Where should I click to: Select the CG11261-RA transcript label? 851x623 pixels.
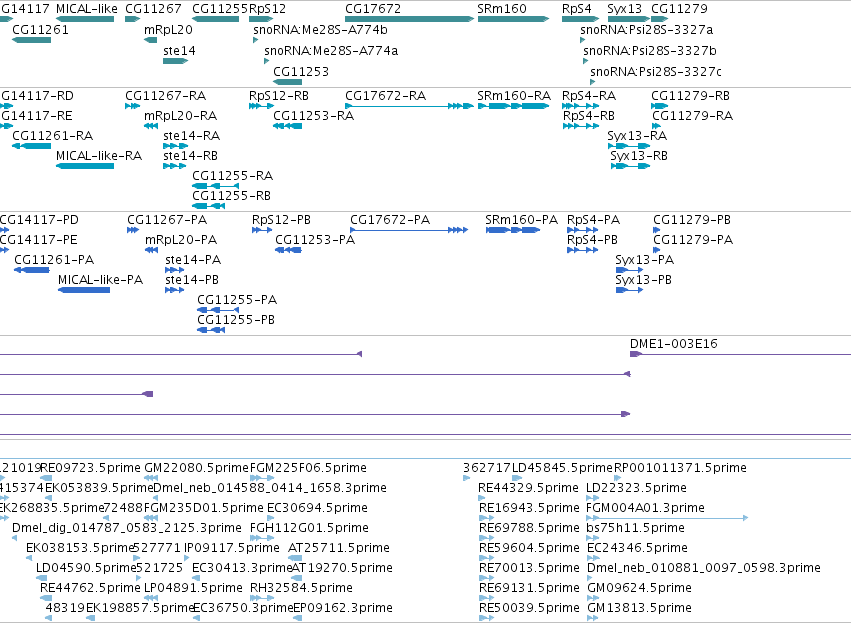(53, 136)
